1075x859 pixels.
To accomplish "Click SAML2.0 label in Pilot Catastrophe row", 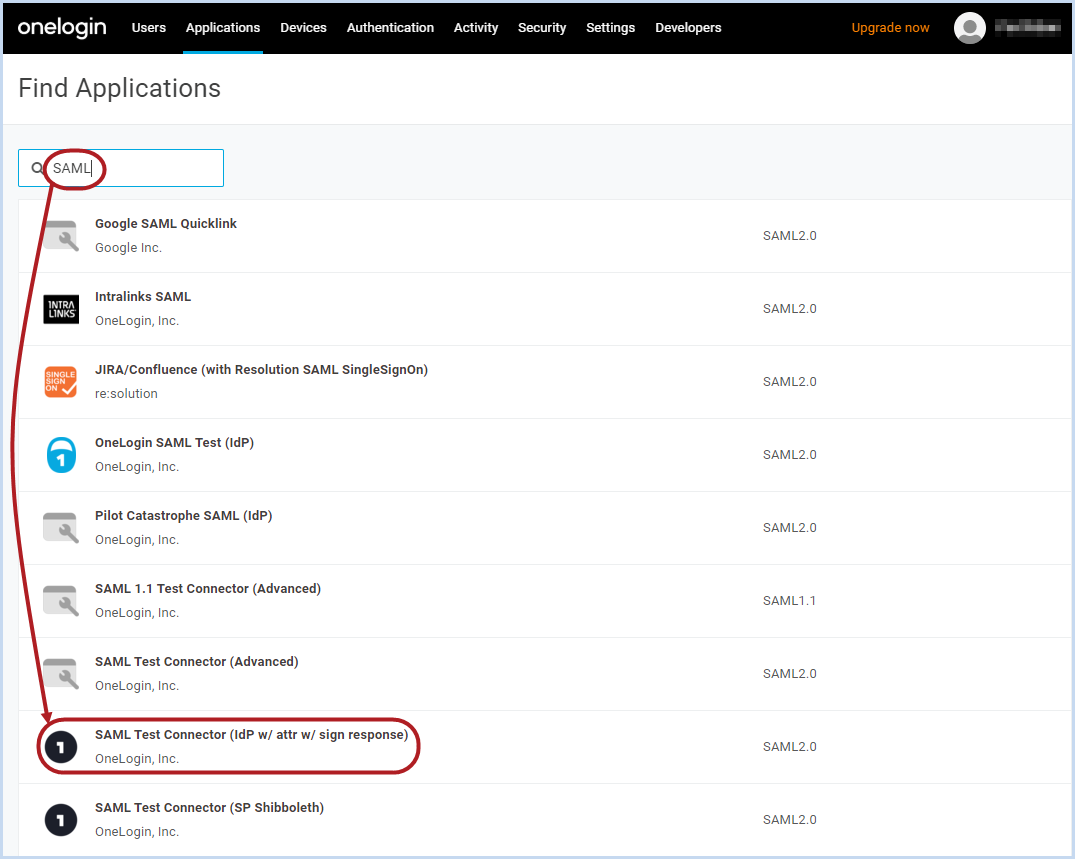I will point(789,528).
